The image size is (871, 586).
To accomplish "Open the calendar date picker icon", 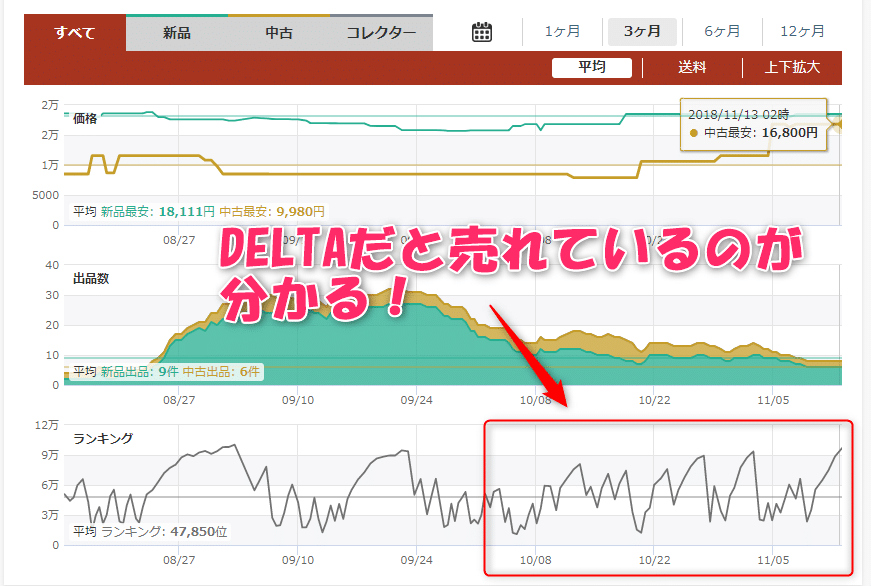I will click(482, 32).
